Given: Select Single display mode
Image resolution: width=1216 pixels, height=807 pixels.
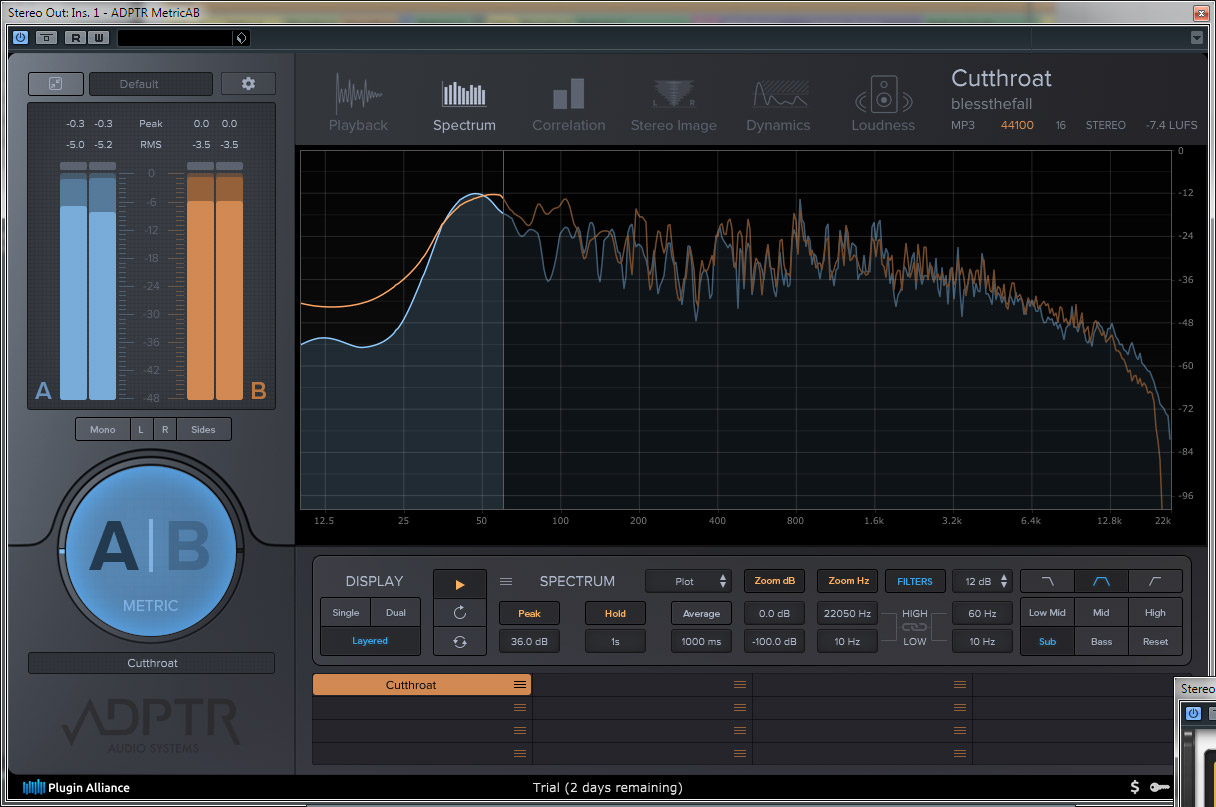Looking at the screenshot, I should click(x=346, y=613).
